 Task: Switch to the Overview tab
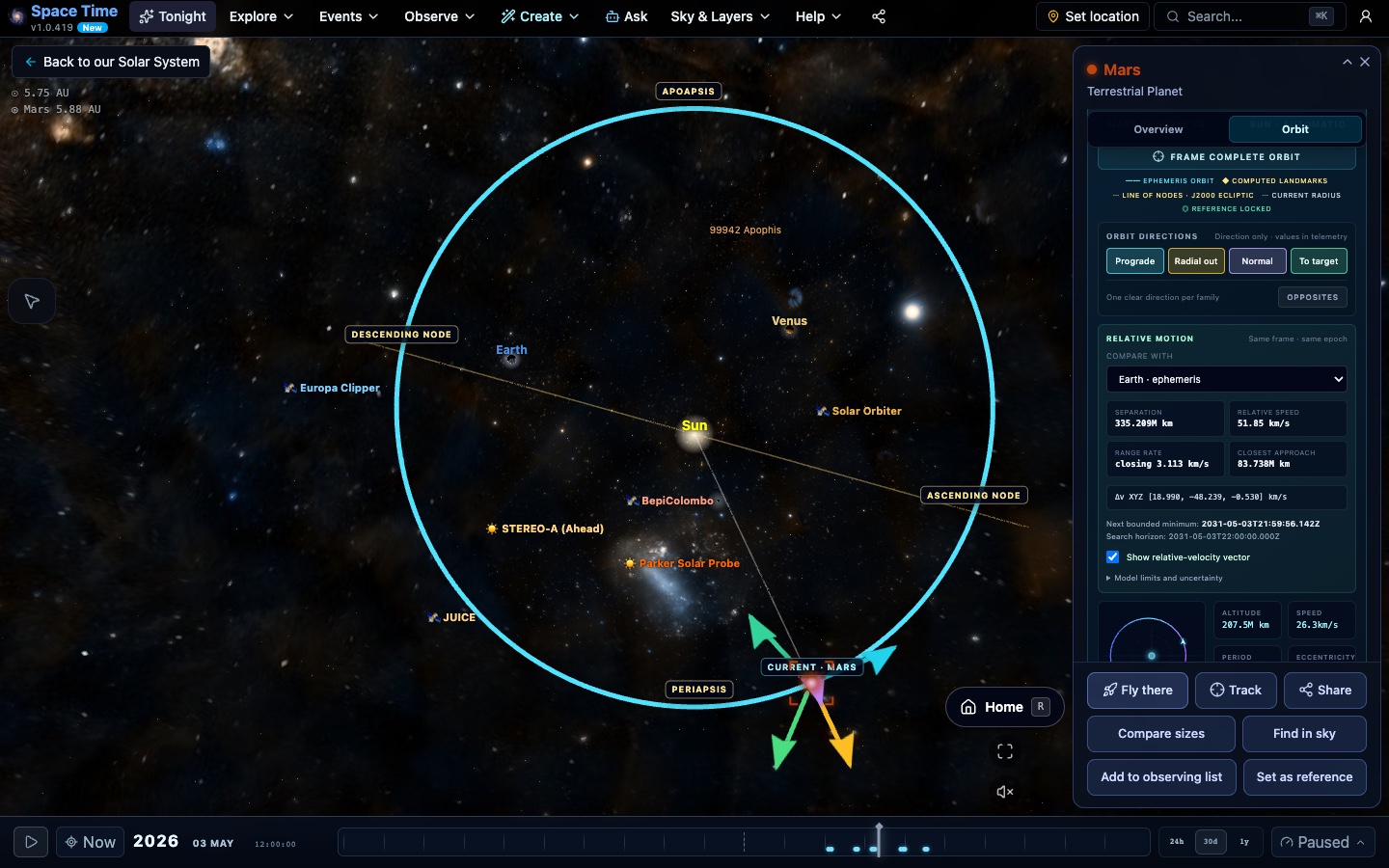click(1158, 129)
